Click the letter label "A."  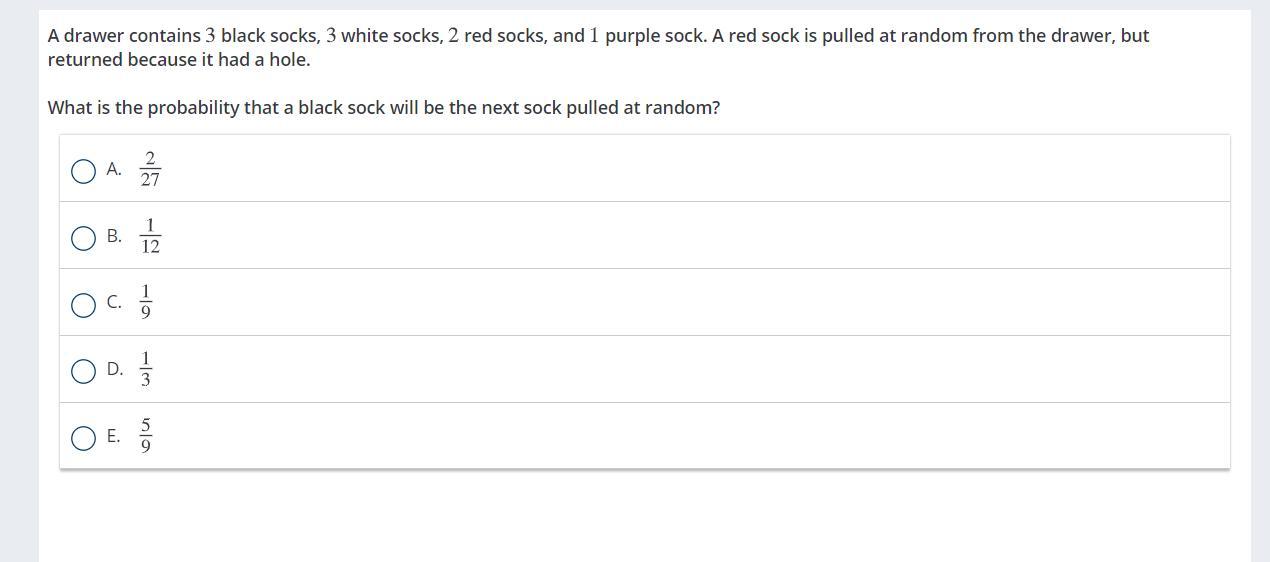click(114, 169)
